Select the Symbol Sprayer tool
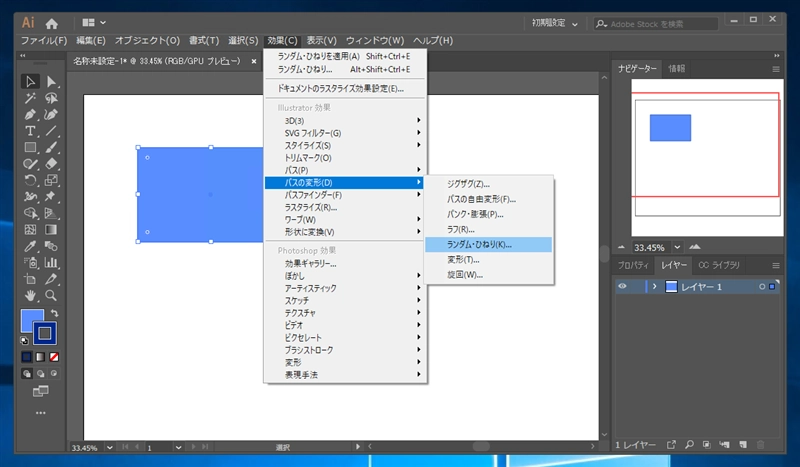The width and height of the screenshot is (800, 467). click(30, 262)
